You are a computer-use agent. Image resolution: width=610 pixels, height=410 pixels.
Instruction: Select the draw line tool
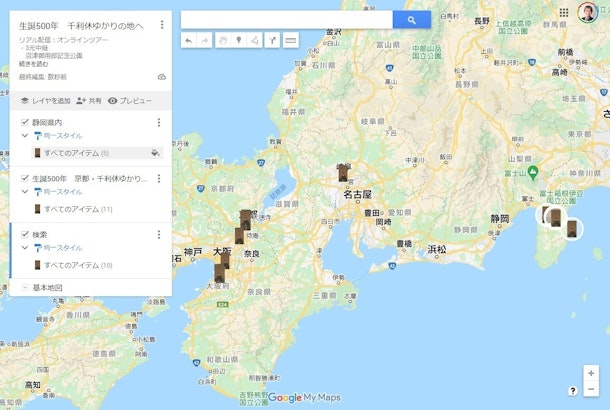click(x=255, y=40)
